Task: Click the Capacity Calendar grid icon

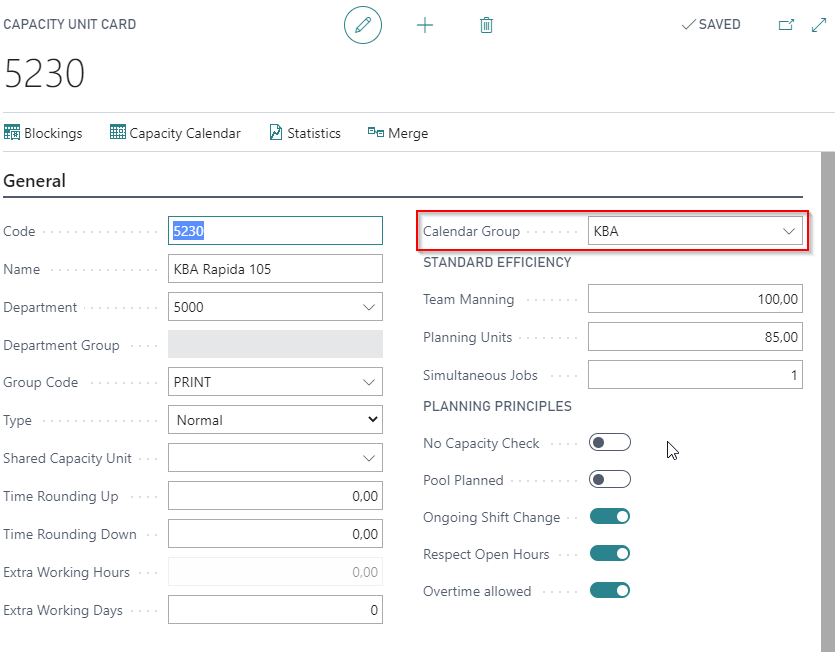Action: (118, 132)
